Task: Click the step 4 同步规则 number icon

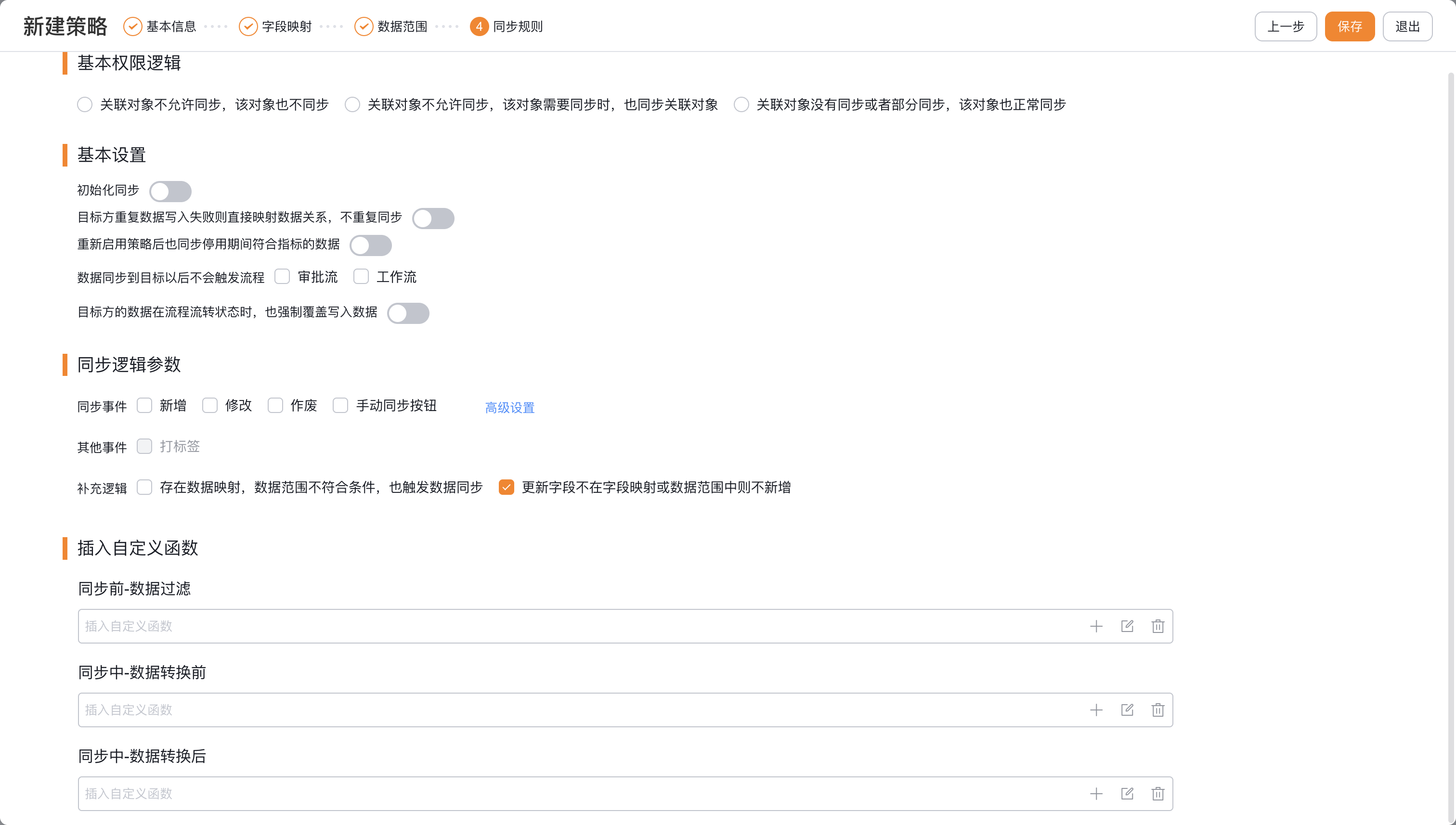Action: pyautogui.click(x=479, y=26)
